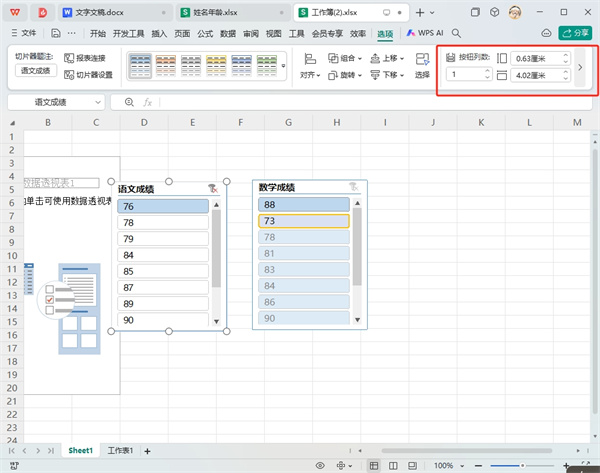
Task: Click the WPS AI button
Action: click(x=425, y=33)
